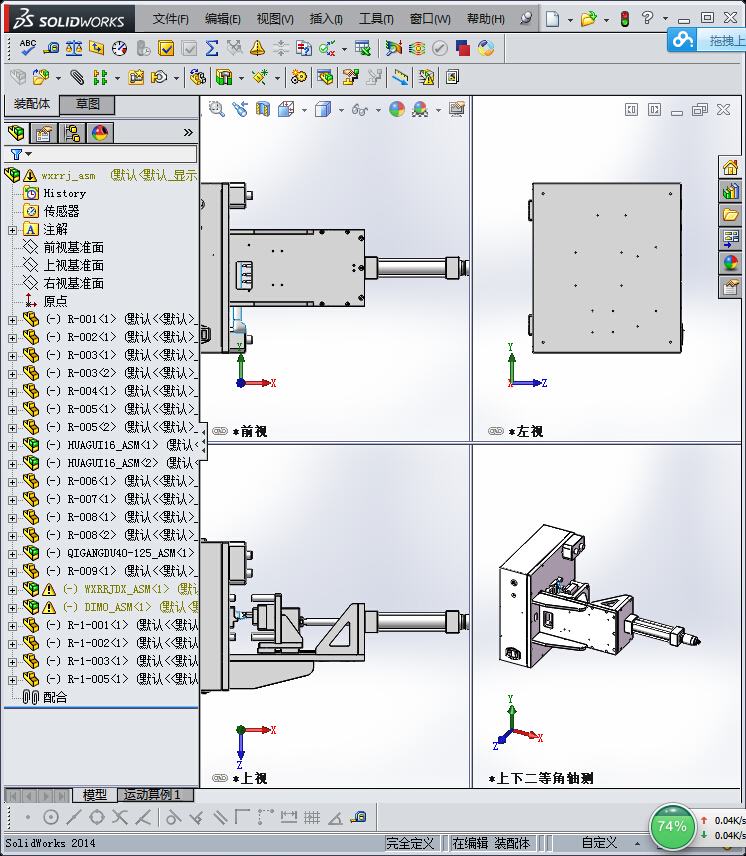Click the traffic light rebuild icon

click(x=625, y=19)
